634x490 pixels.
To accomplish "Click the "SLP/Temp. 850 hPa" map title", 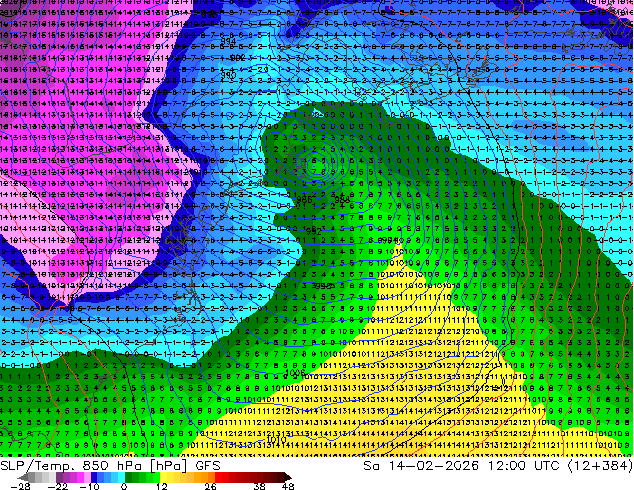I will coord(71,466).
